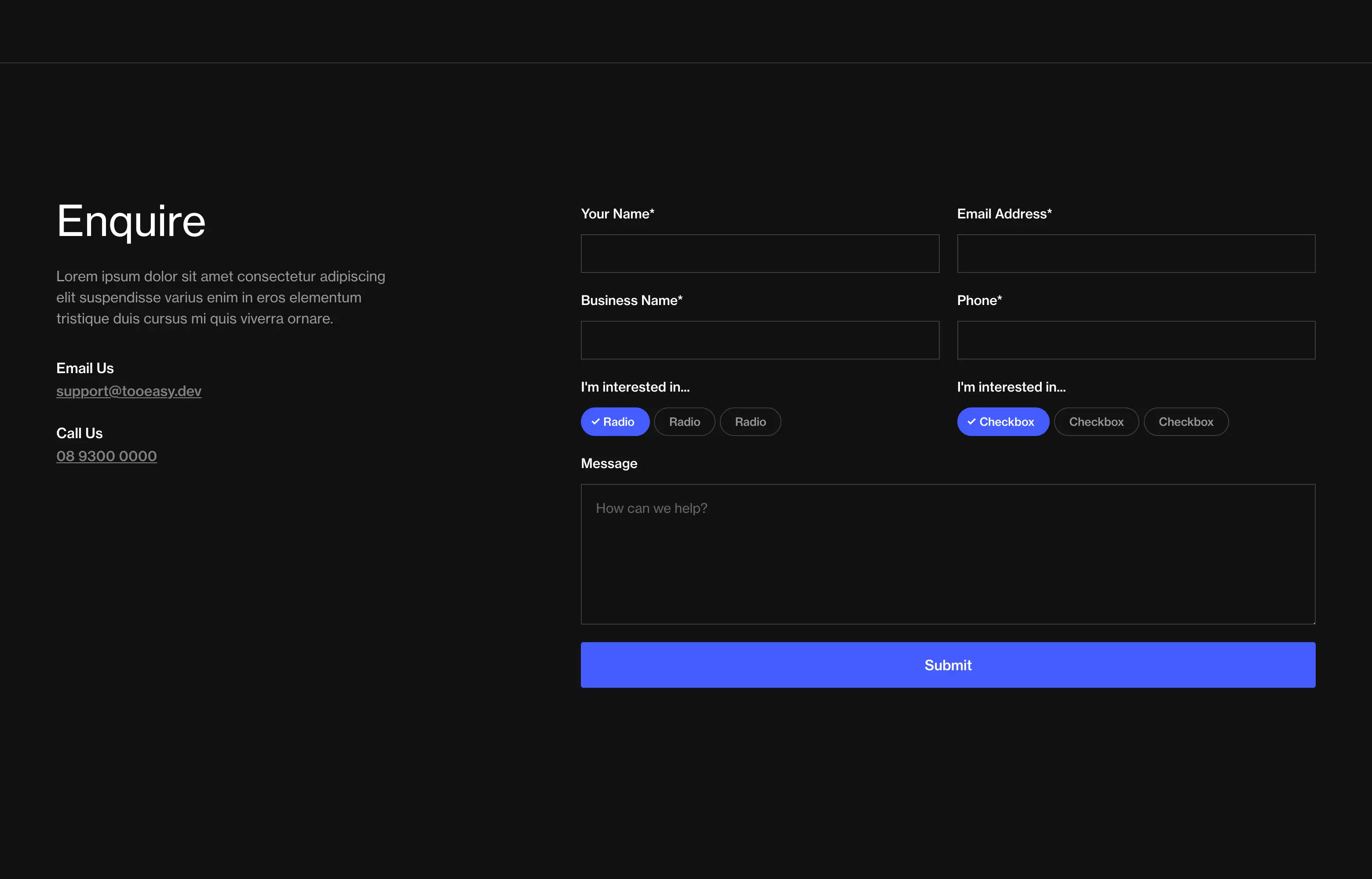Click inside the Message textarea
This screenshot has width=1372, height=879.
pos(948,554)
